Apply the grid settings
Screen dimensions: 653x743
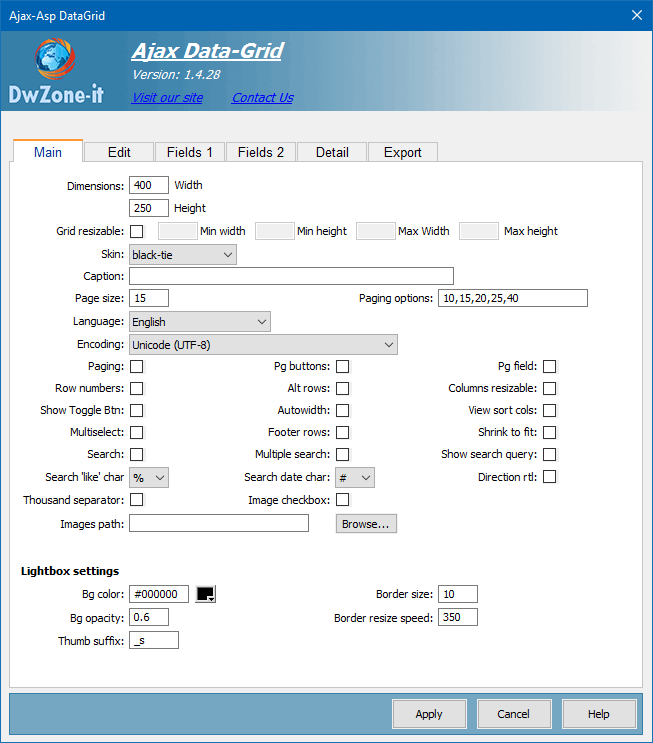pyautogui.click(x=429, y=714)
